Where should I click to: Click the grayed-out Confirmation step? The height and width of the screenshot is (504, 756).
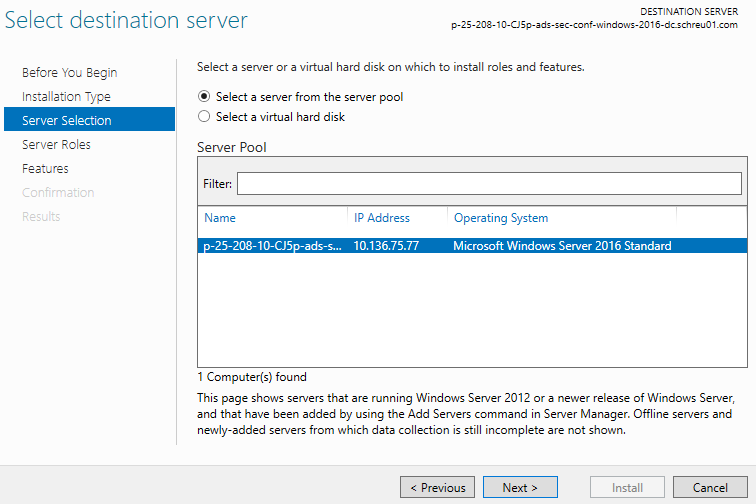coord(58,193)
